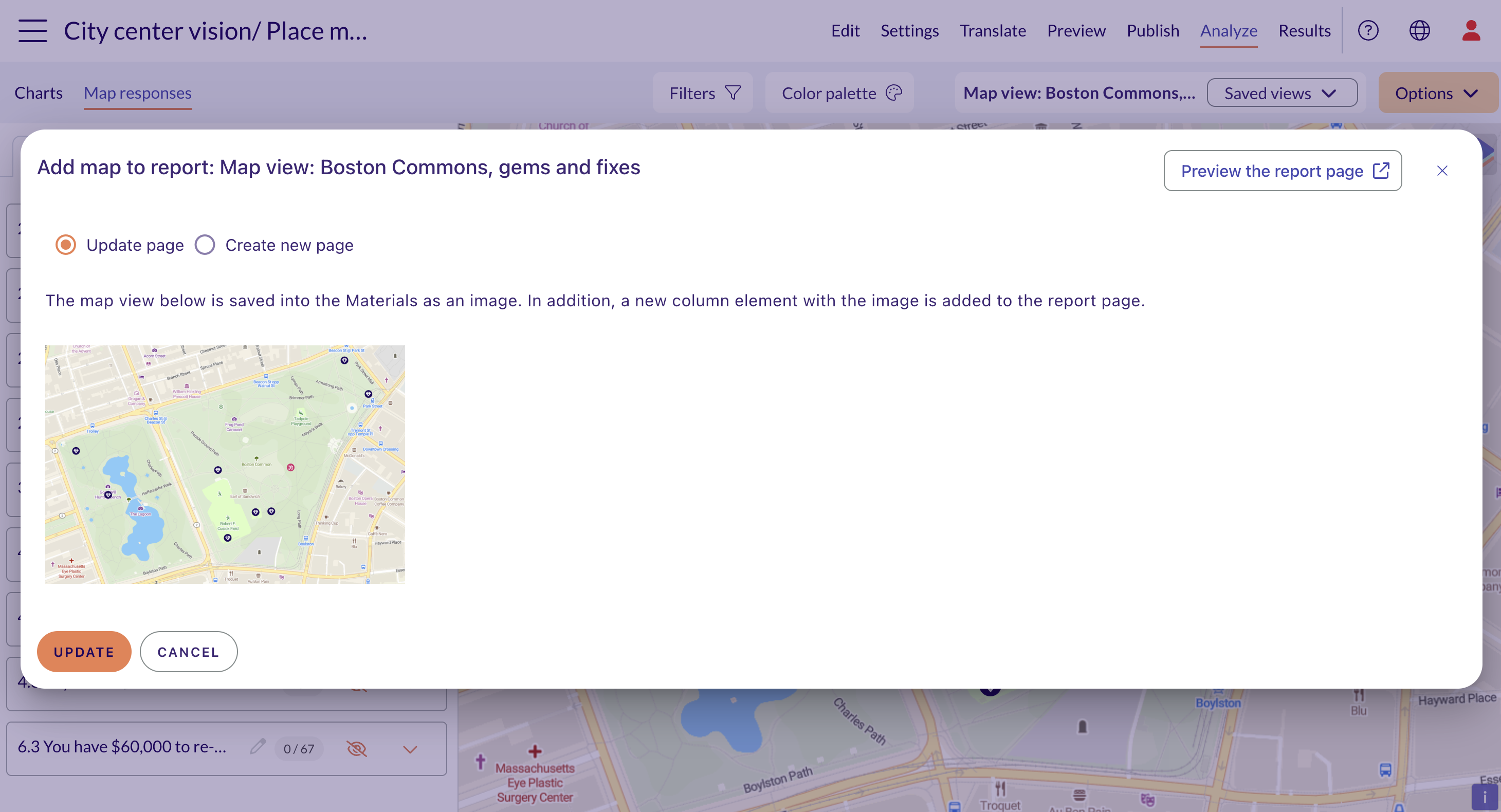The height and width of the screenshot is (812, 1501).
Task: Click the survey title City center vision
Action: click(x=215, y=30)
